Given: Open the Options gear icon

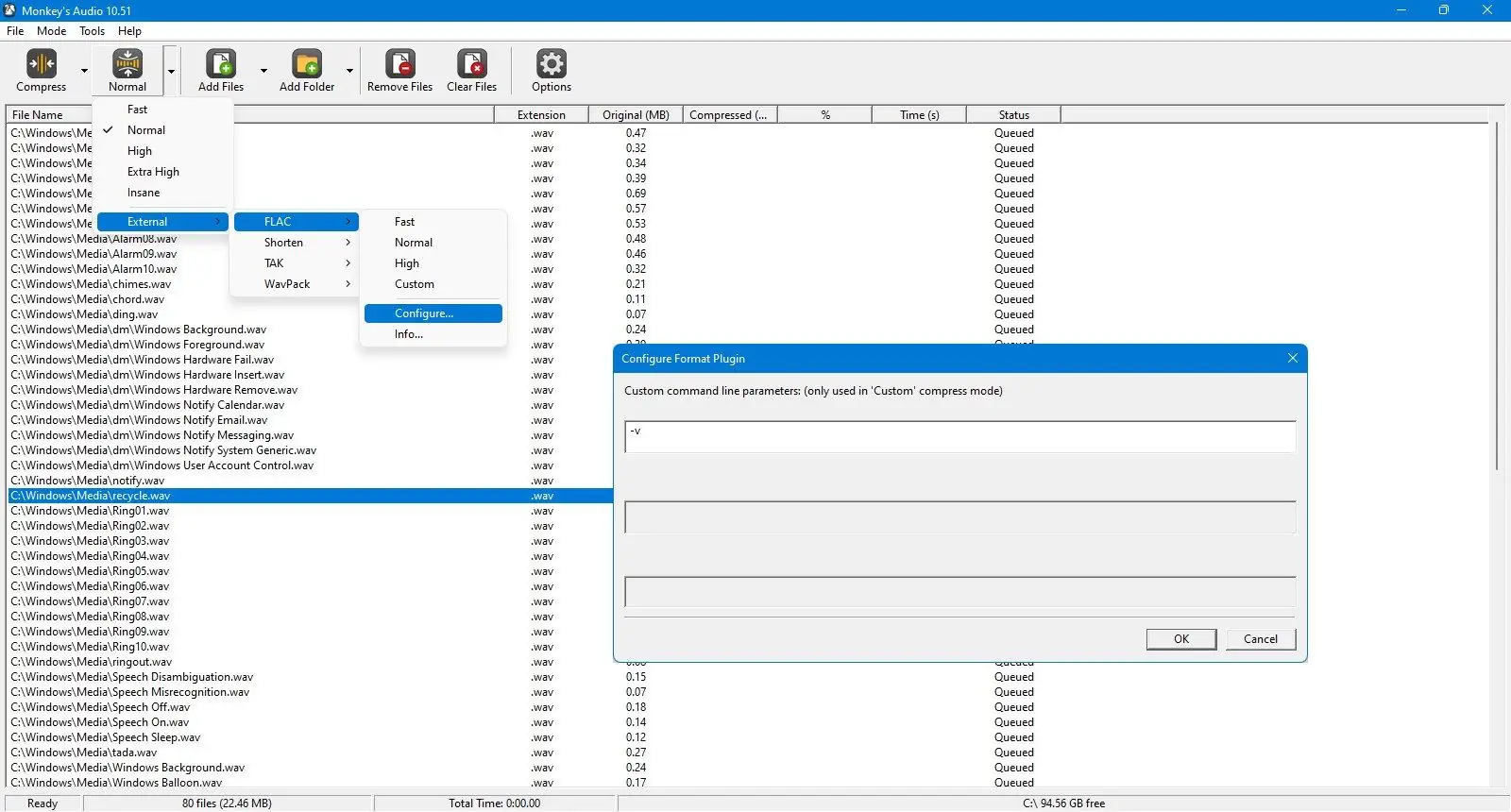Looking at the screenshot, I should tap(552, 63).
